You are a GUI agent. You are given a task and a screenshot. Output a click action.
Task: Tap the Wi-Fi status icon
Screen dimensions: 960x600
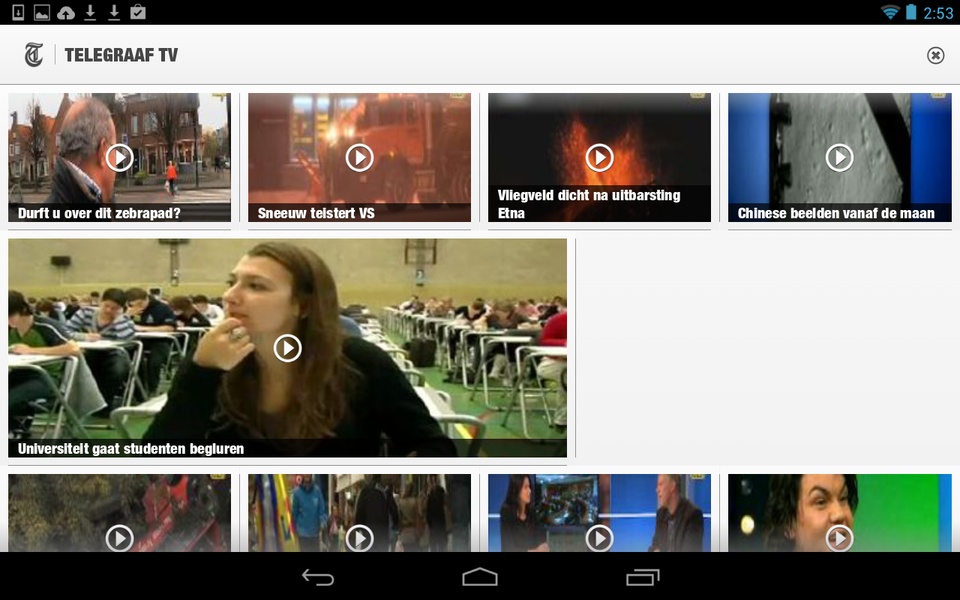coord(890,12)
